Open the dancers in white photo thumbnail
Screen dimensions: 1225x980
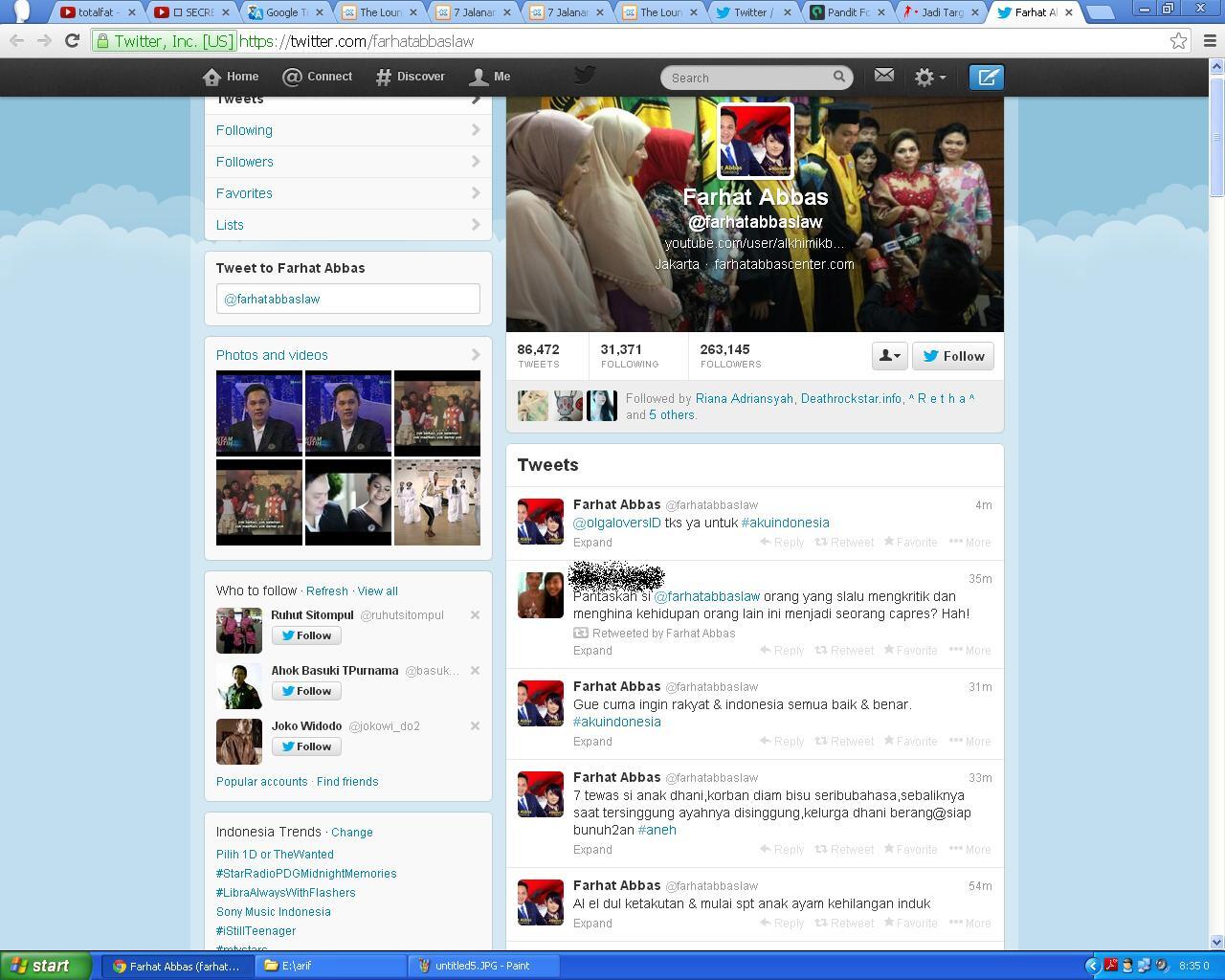click(437, 502)
